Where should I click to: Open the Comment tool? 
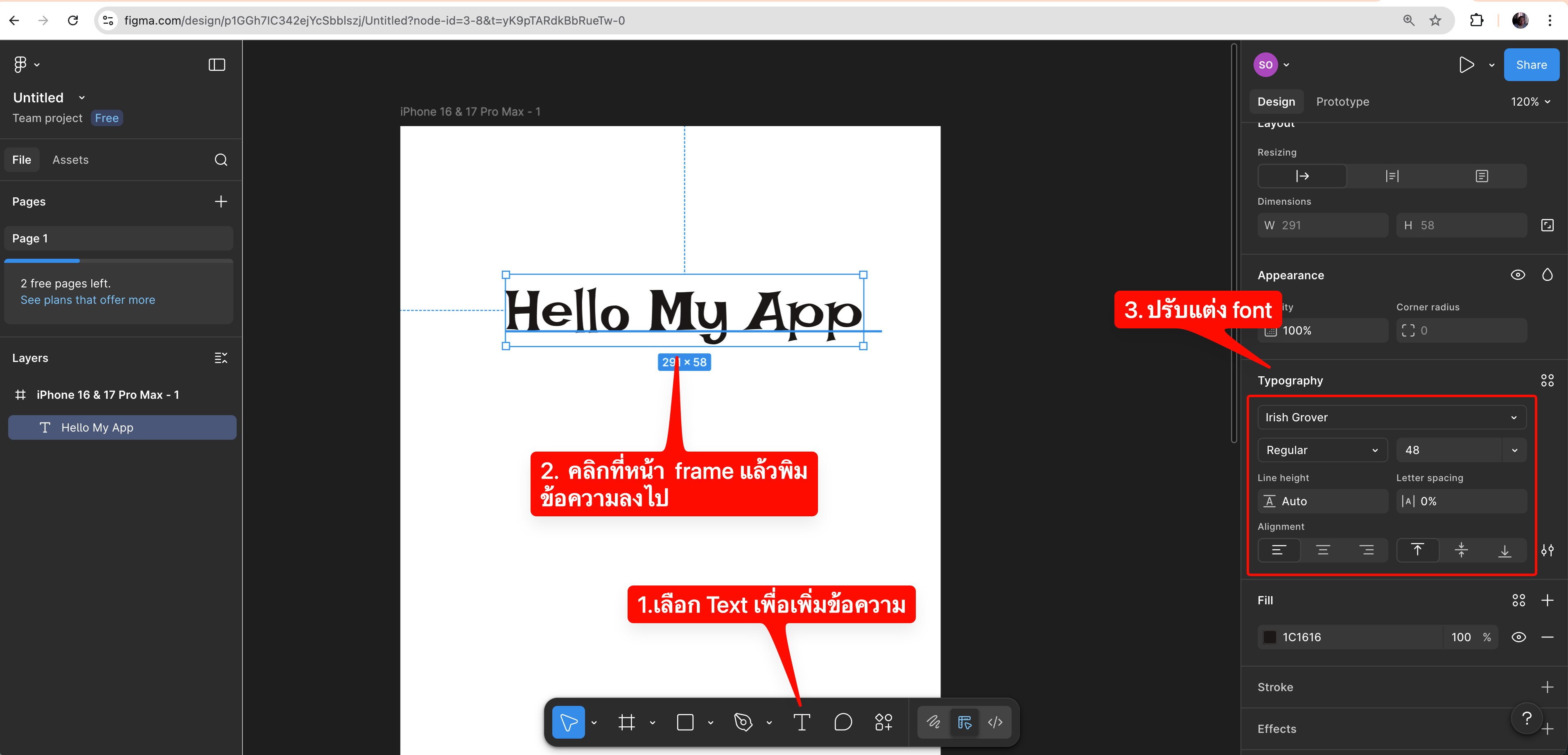[843, 722]
